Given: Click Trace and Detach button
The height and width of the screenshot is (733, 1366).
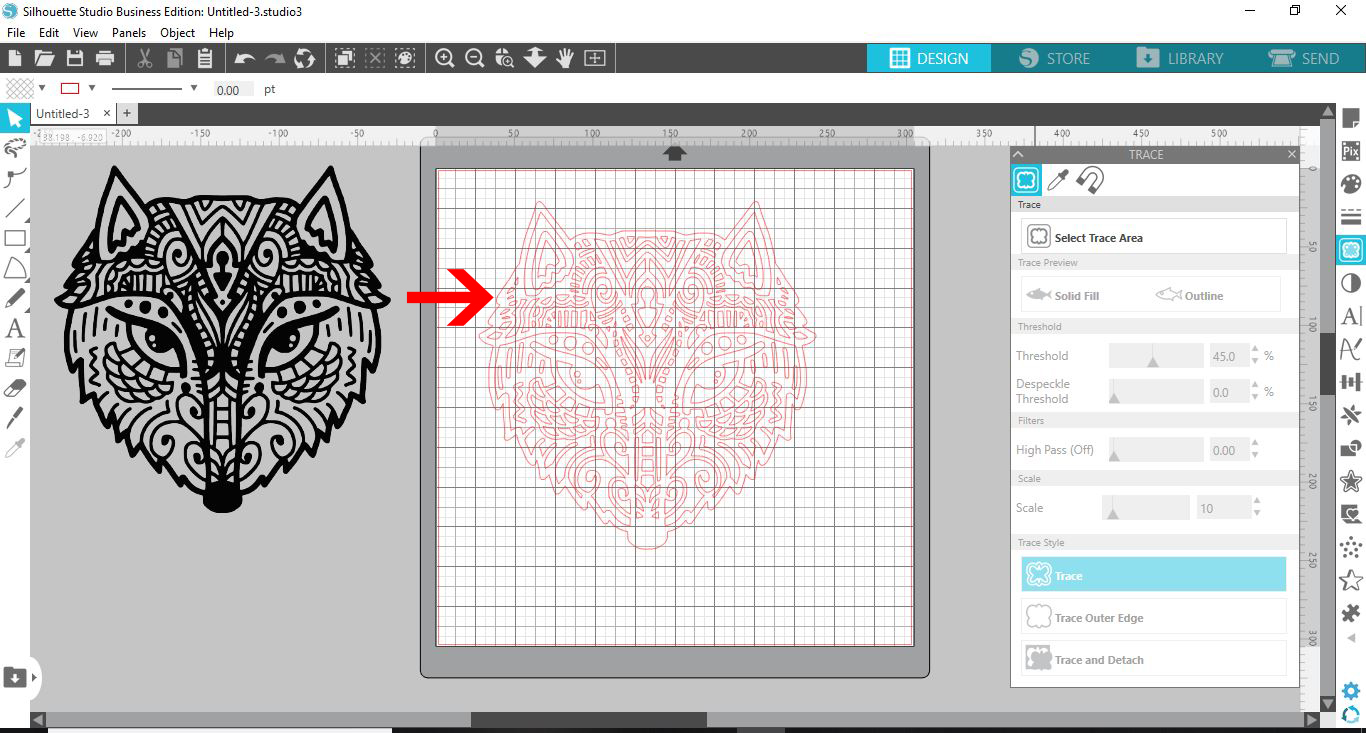Looking at the screenshot, I should (1154, 659).
